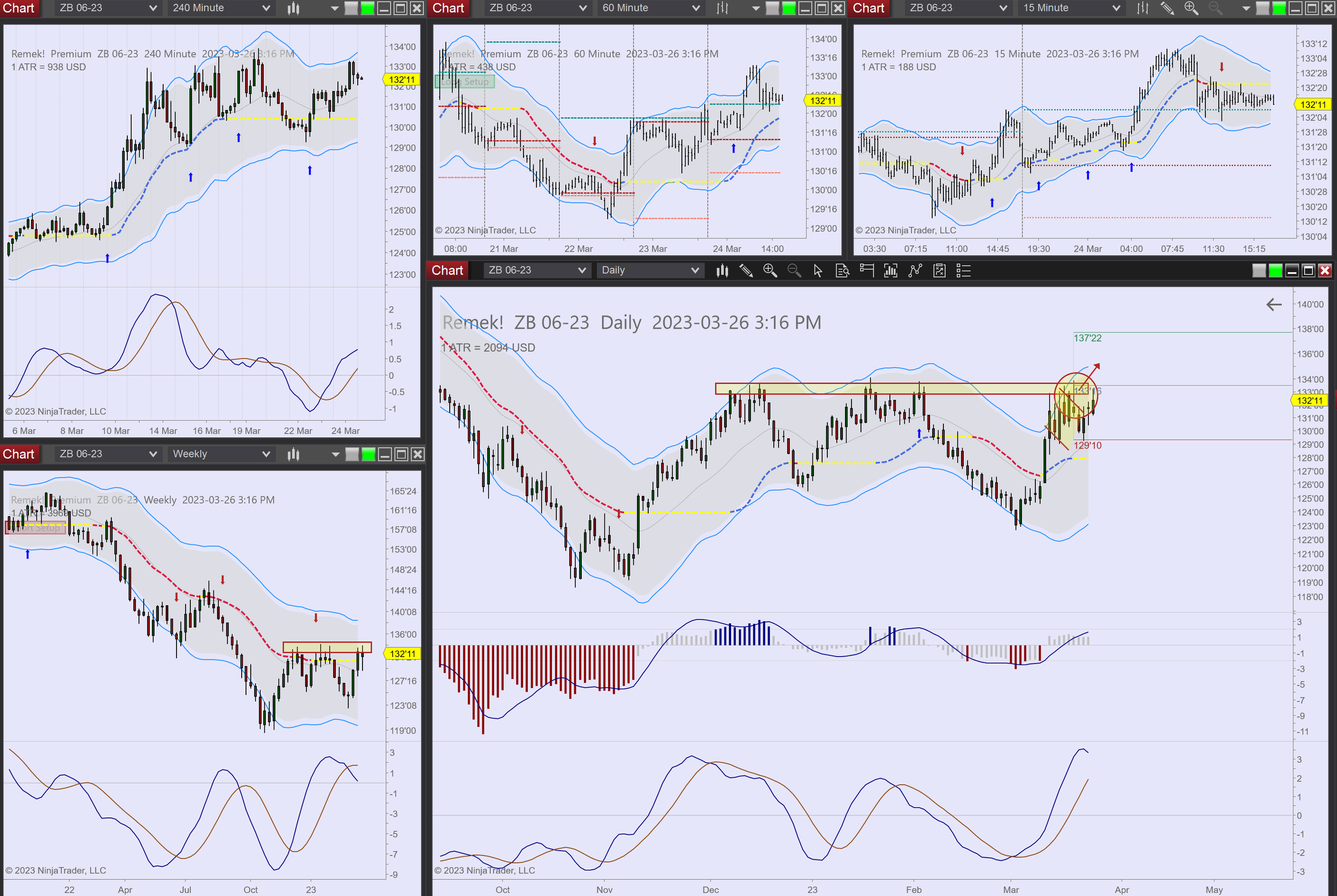
Task: Select the cursor pointer tool on Daily chart
Action: coord(818,271)
